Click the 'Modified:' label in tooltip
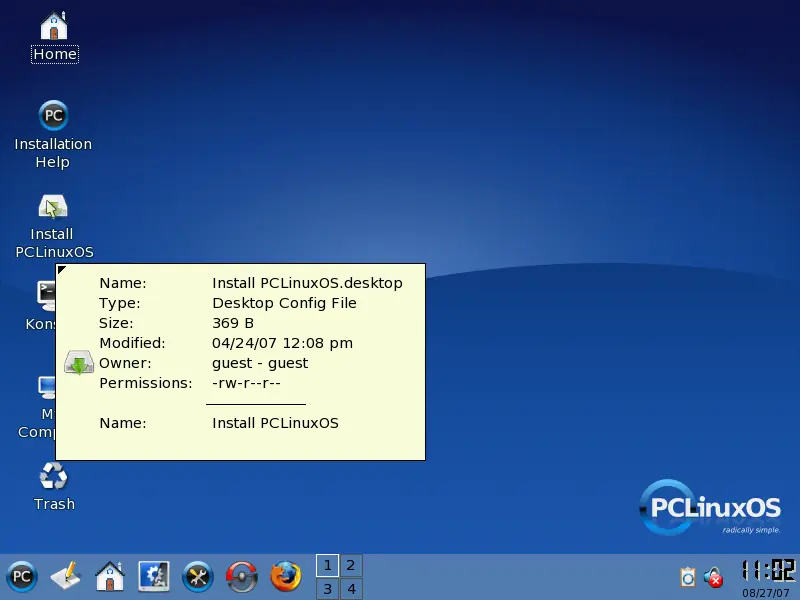 [x=132, y=343]
